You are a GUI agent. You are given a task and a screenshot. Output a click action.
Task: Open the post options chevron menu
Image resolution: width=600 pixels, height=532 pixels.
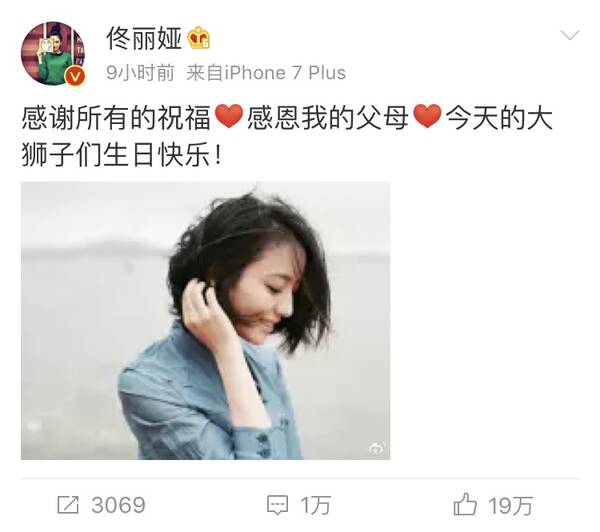coord(570,36)
